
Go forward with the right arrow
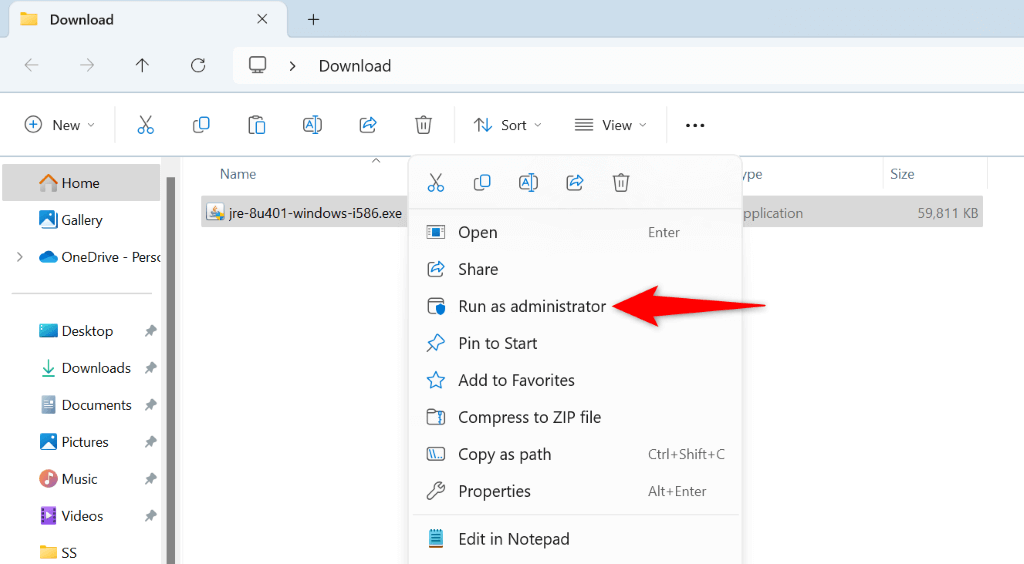pos(87,65)
